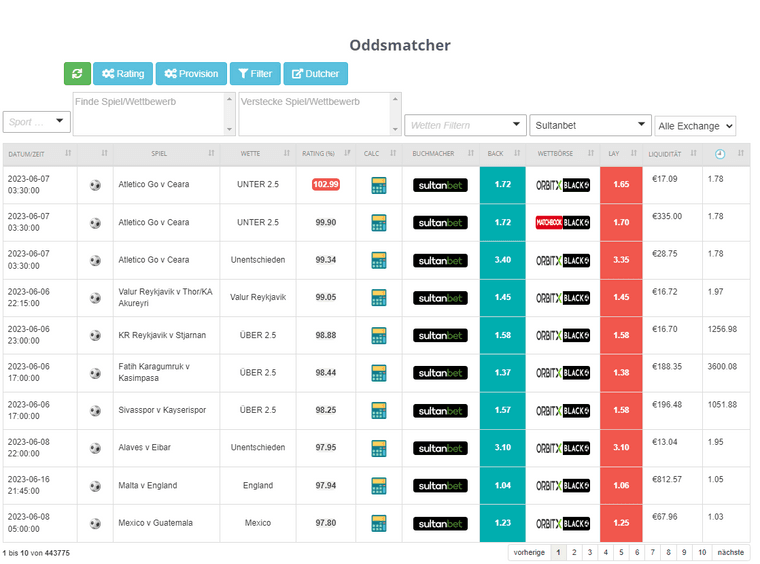The height and width of the screenshot is (564, 760).
Task: Click calculator icon for Alaves v Eibar
Action: pyautogui.click(x=378, y=448)
